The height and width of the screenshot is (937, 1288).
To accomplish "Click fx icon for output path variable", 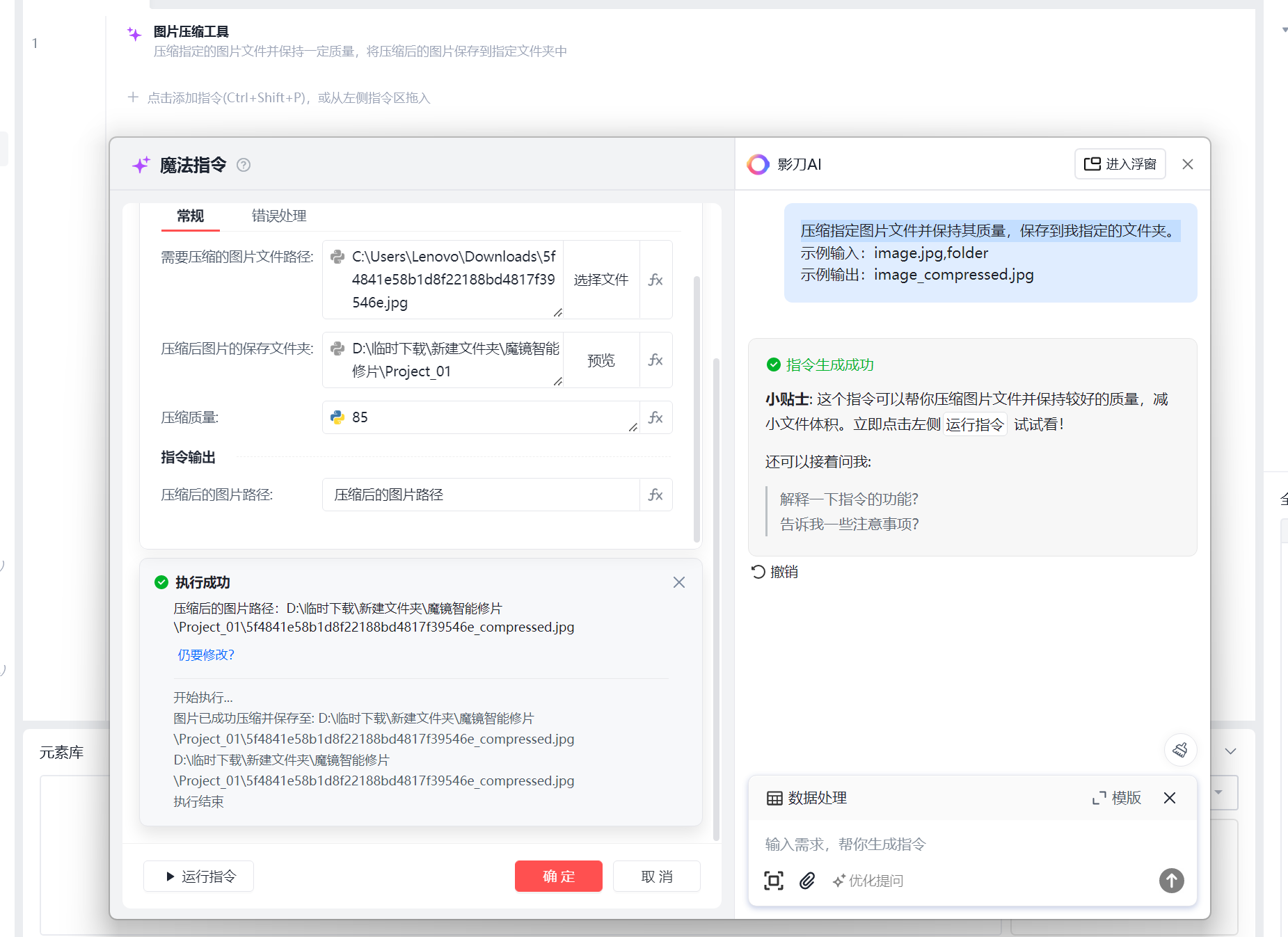I will [655, 495].
